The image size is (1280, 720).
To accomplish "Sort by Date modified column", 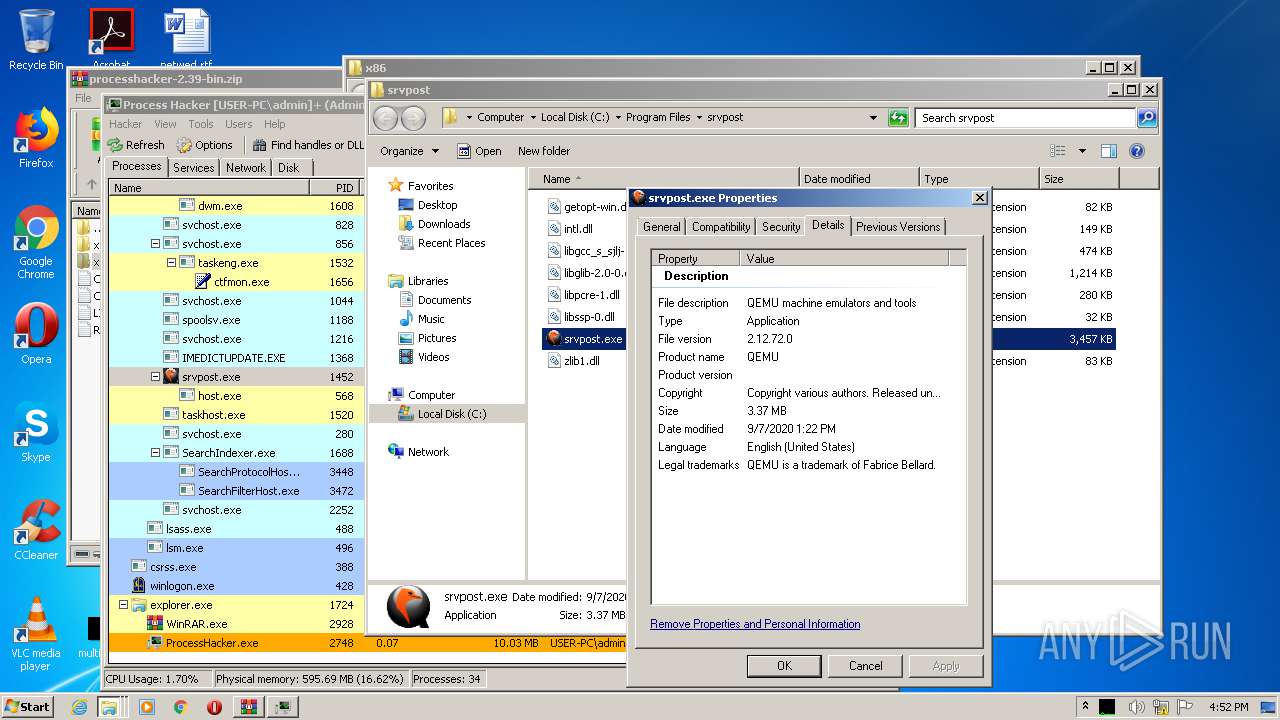I will click(x=858, y=179).
